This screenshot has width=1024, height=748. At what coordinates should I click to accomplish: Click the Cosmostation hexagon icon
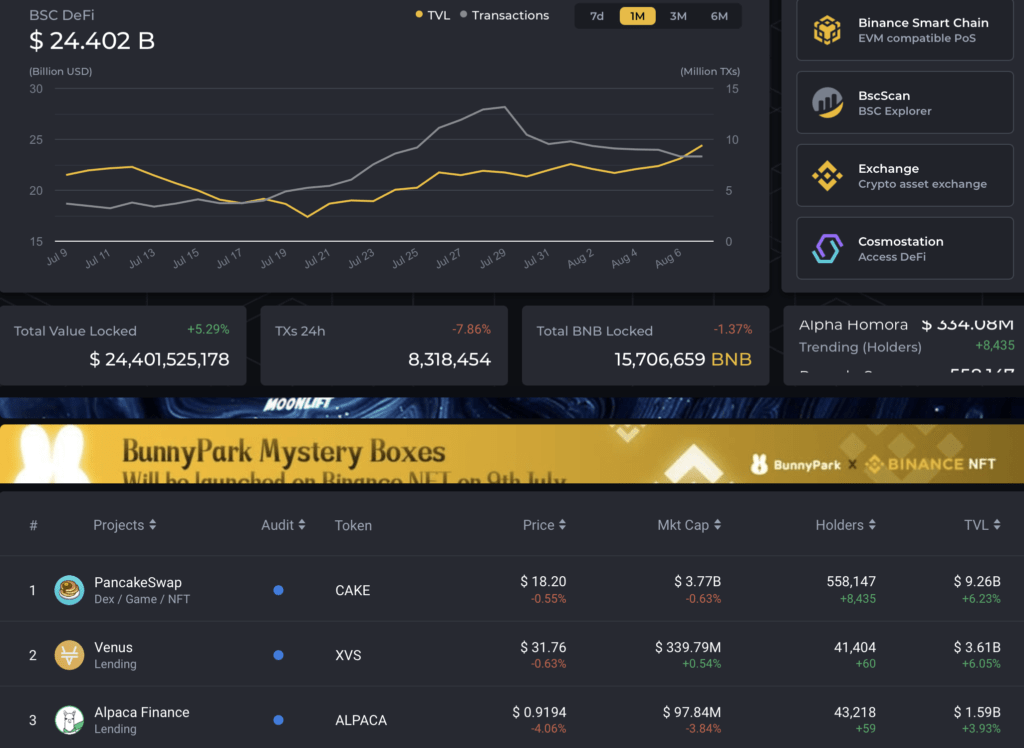[826, 247]
